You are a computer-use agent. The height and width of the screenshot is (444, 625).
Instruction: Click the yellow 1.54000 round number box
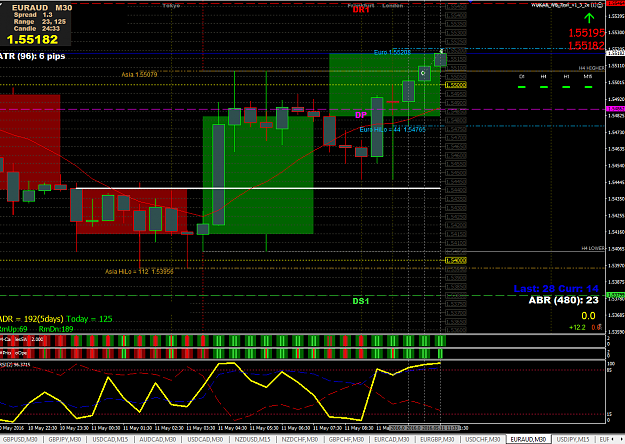point(456,260)
